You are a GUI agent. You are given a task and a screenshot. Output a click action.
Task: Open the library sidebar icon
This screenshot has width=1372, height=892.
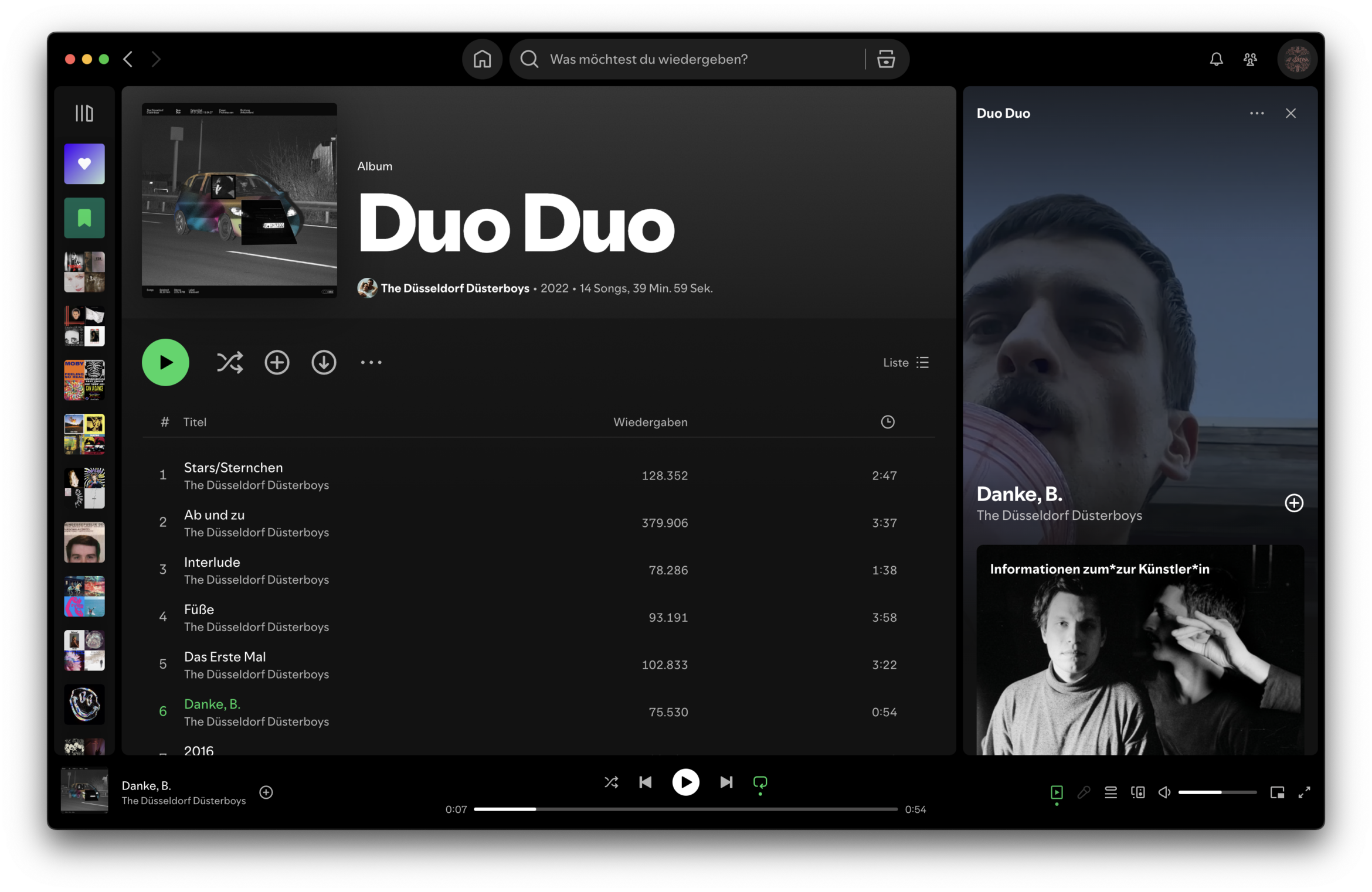[84, 113]
